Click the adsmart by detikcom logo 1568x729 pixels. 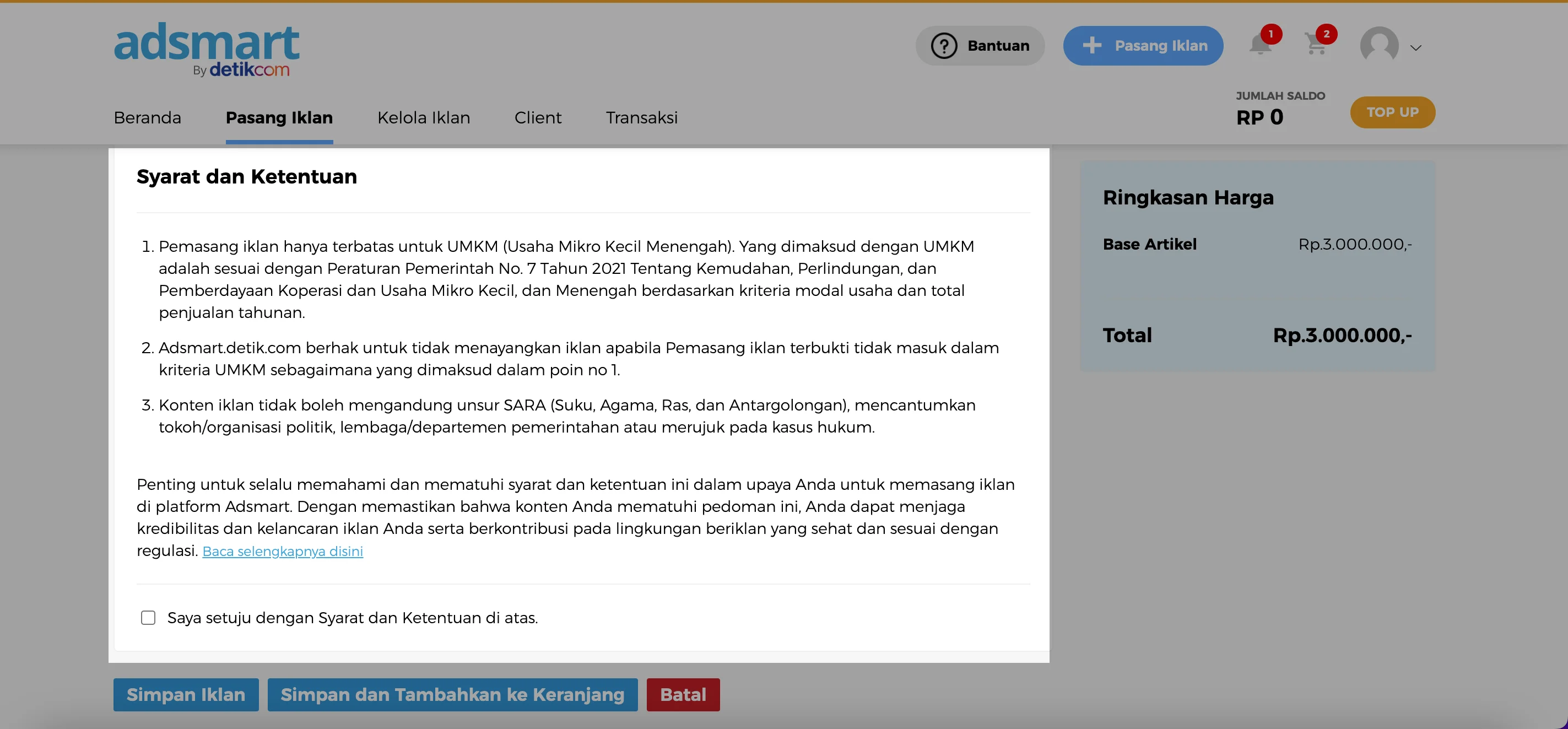207,50
